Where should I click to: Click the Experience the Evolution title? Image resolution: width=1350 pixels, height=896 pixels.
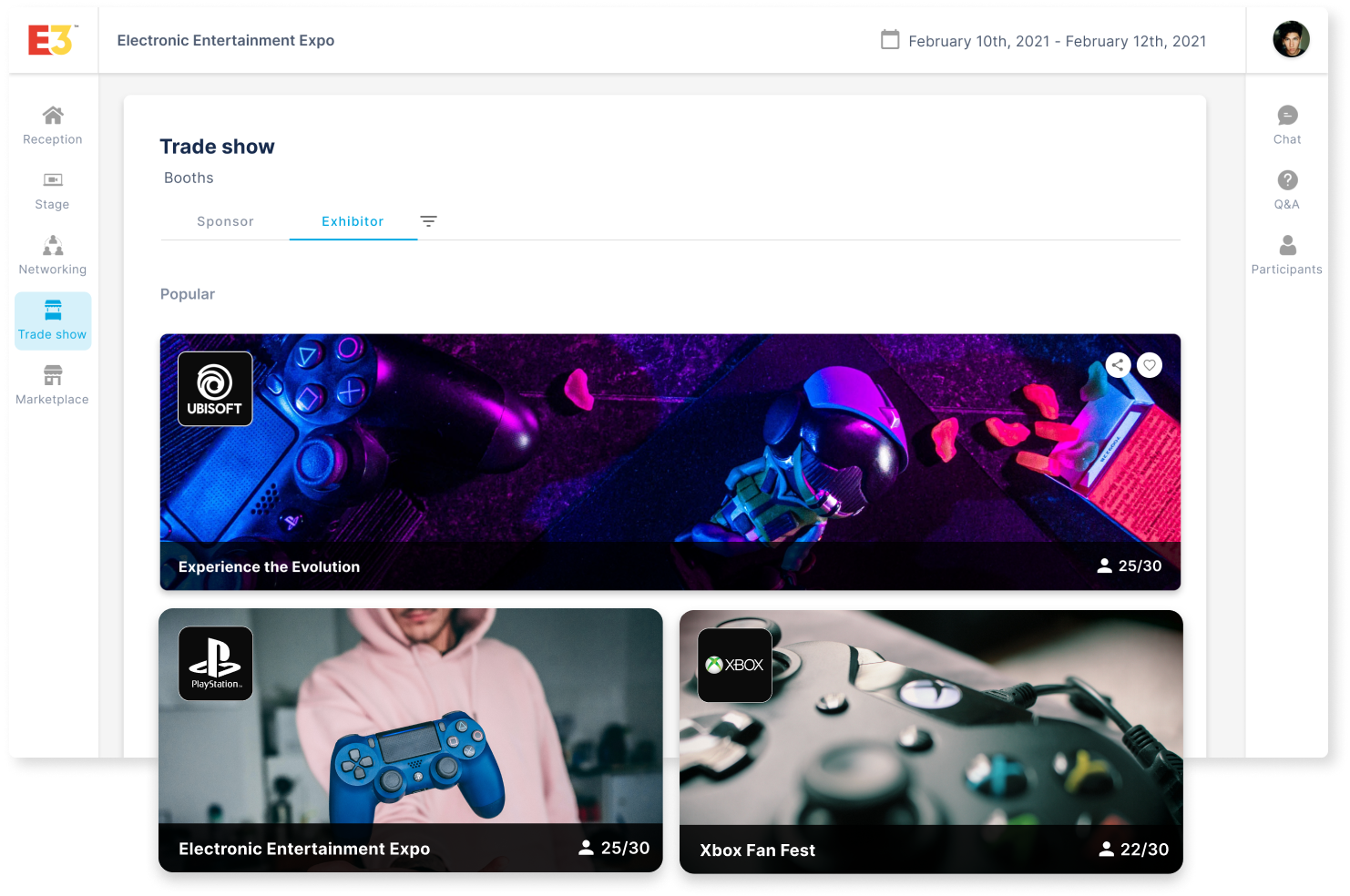tap(270, 566)
